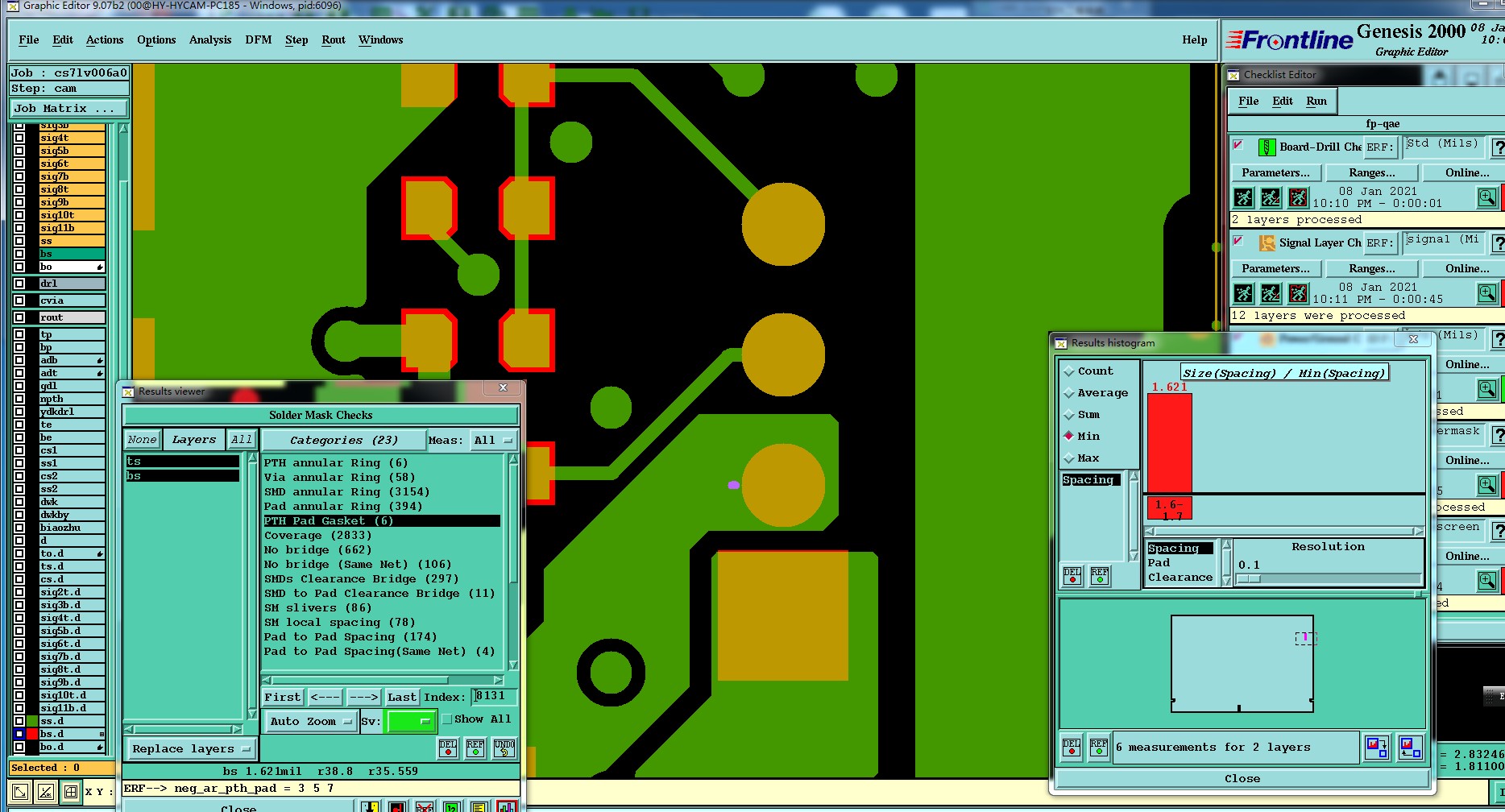Open results magnifier for Board-Drill Check
Image resolution: width=1505 pixels, height=812 pixels.
[1487, 197]
